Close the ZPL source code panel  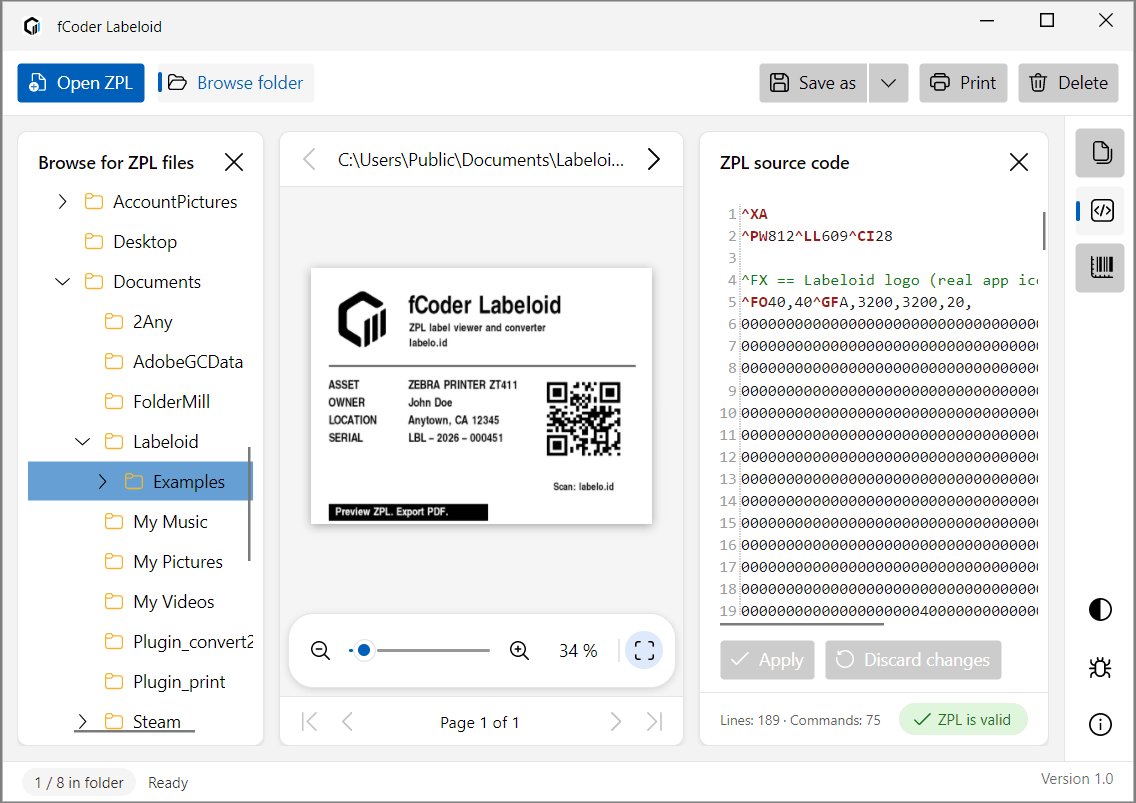tap(1019, 162)
